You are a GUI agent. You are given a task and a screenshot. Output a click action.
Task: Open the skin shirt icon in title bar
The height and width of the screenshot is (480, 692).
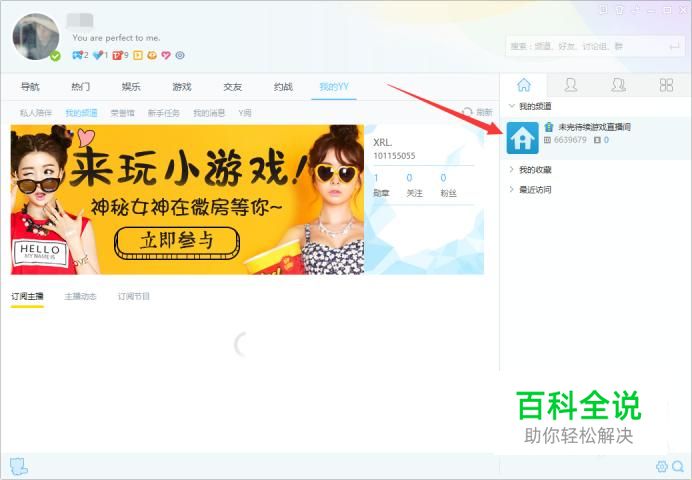tap(620, 9)
